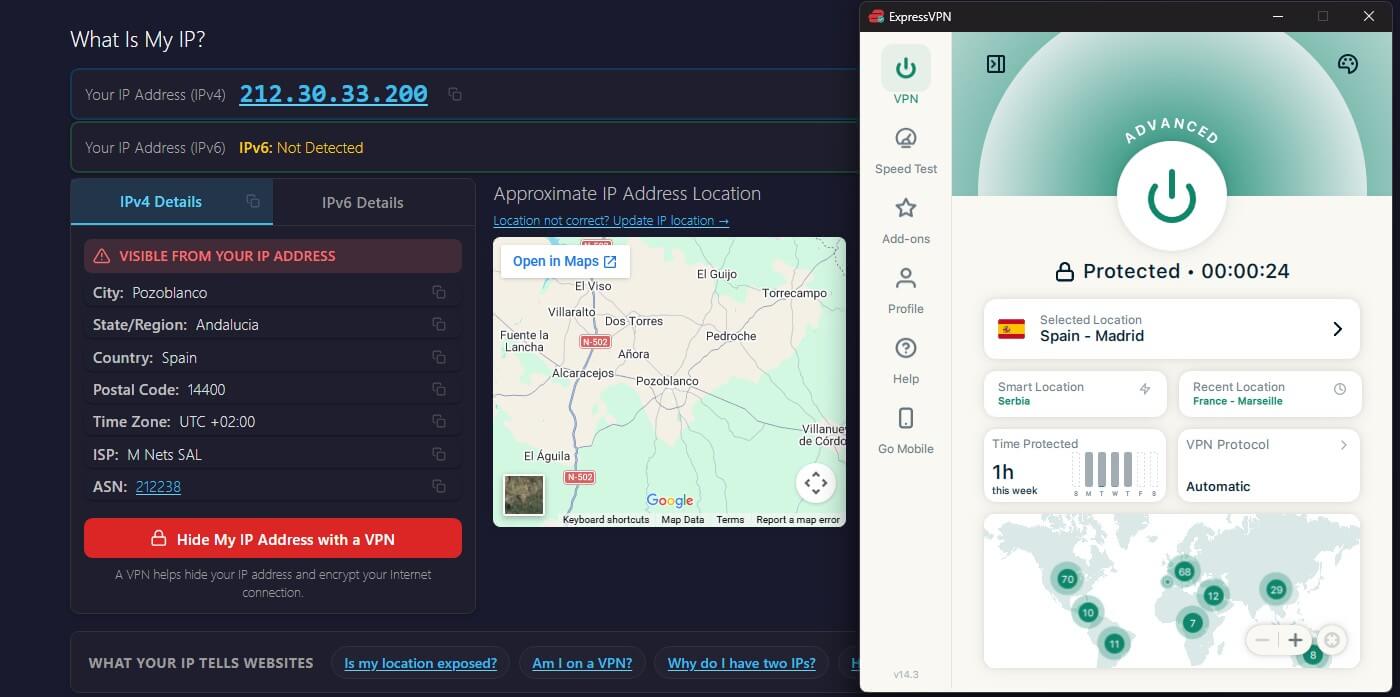Open the ASN 212238 link

coord(158,487)
